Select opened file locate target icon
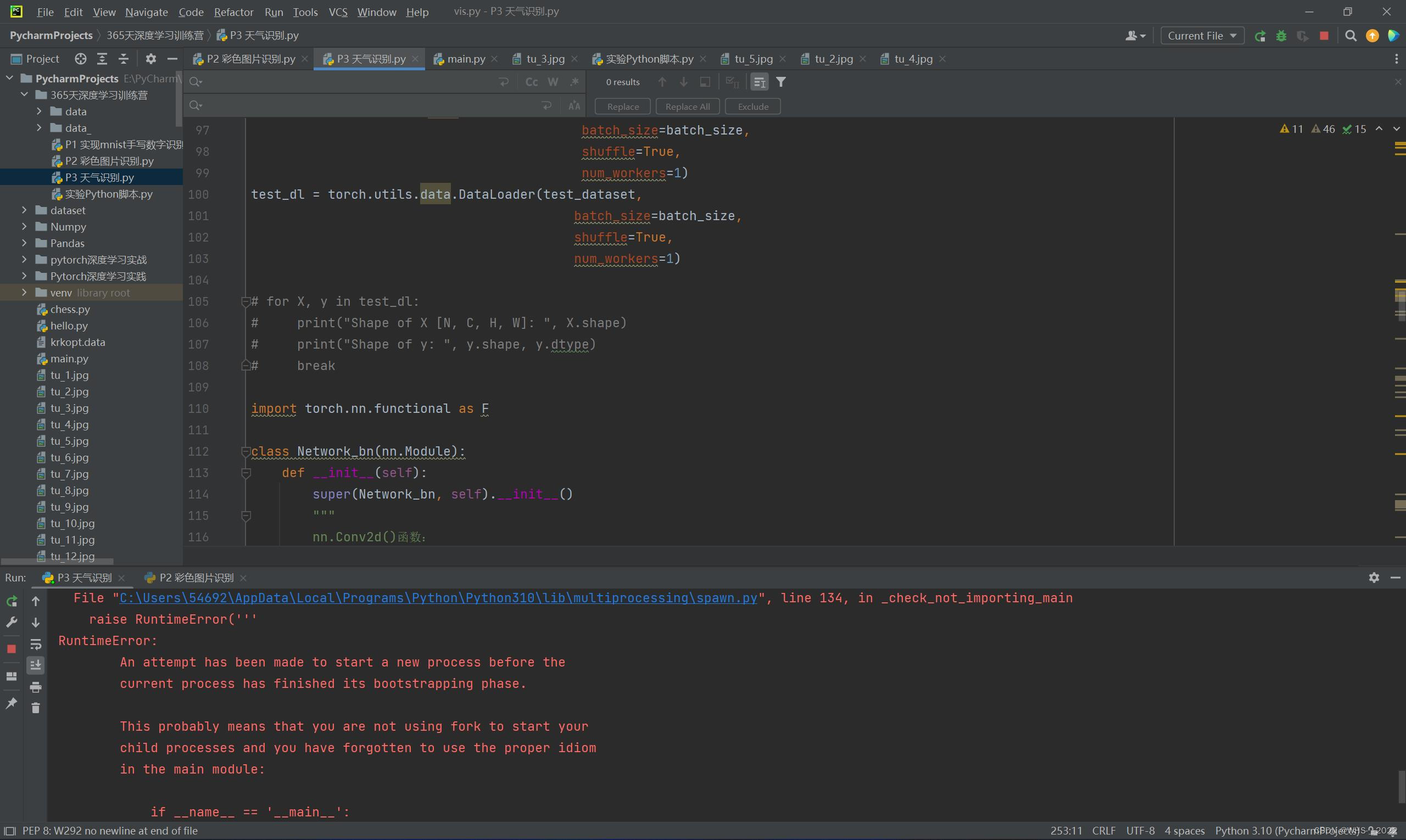The height and width of the screenshot is (840, 1406). (x=80, y=59)
